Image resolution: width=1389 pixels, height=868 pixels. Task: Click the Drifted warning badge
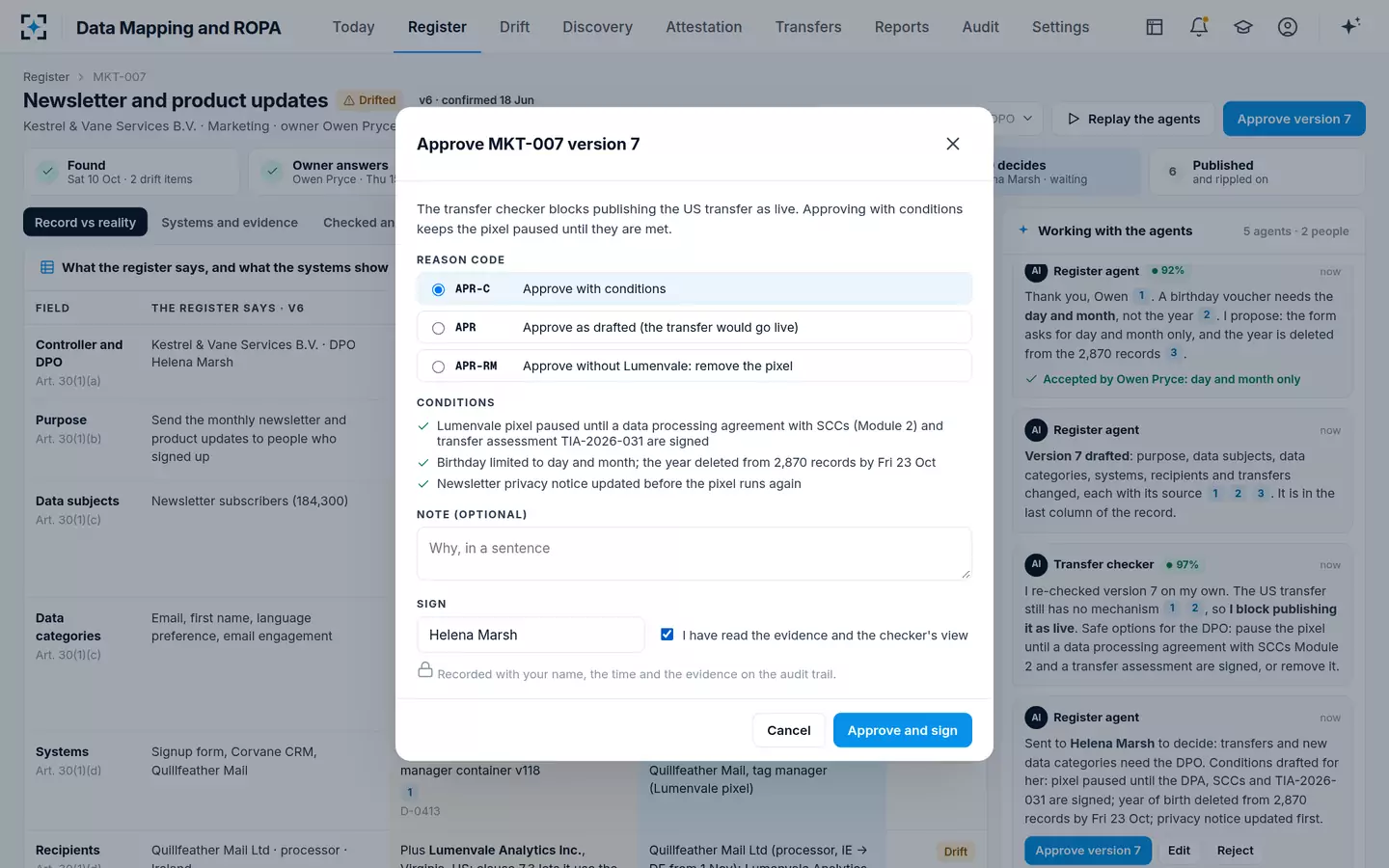pyautogui.click(x=369, y=100)
